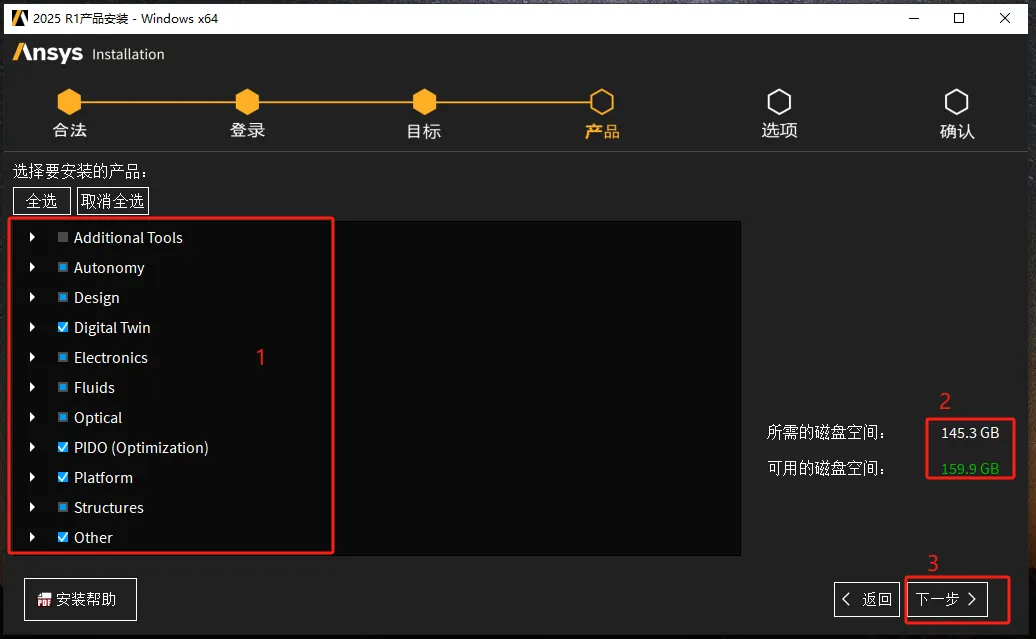The height and width of the screenshot is (639, 1036).
Task: Click the 目标 step hexagon icon
Action: tap(424, 102)
